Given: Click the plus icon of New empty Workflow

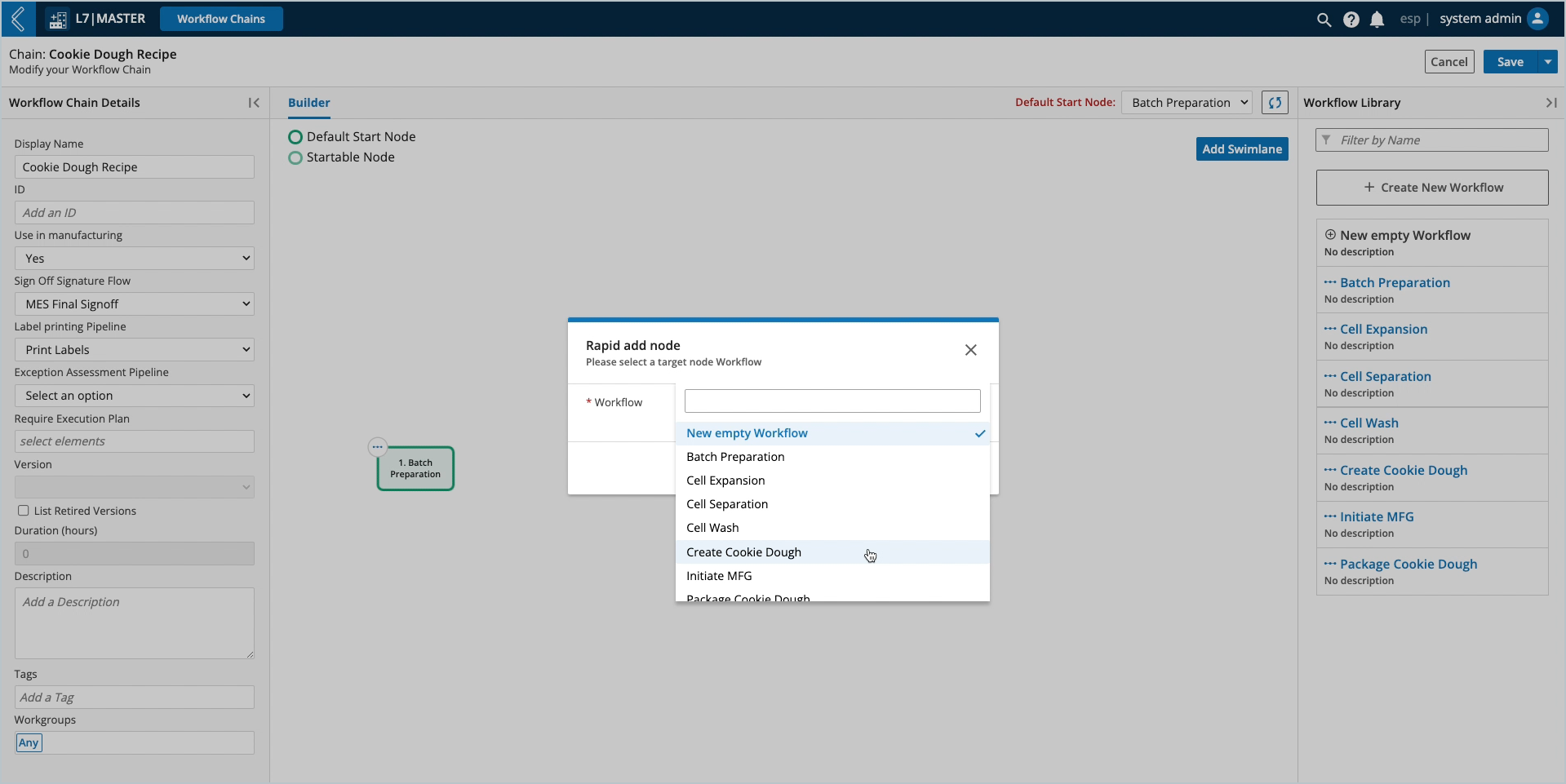Looking at the screenshot, I should pos(1330,235).
